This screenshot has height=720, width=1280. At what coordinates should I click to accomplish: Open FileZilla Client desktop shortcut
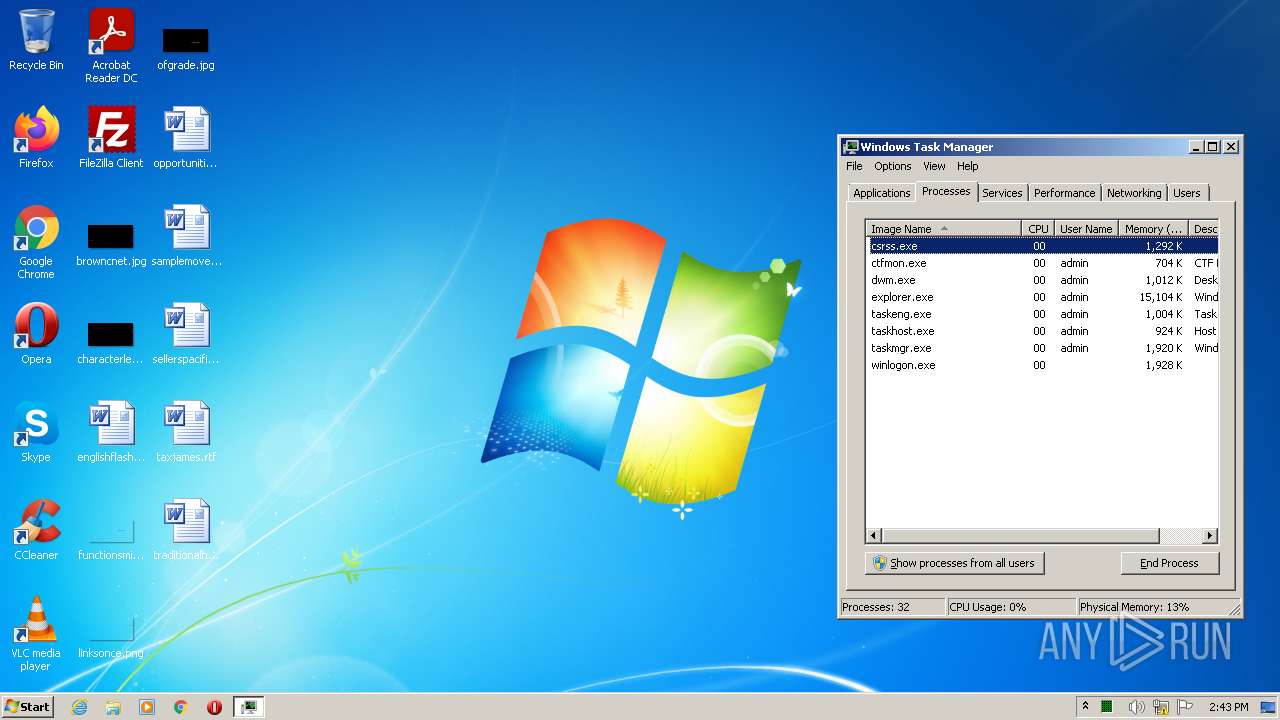(111, 138)
